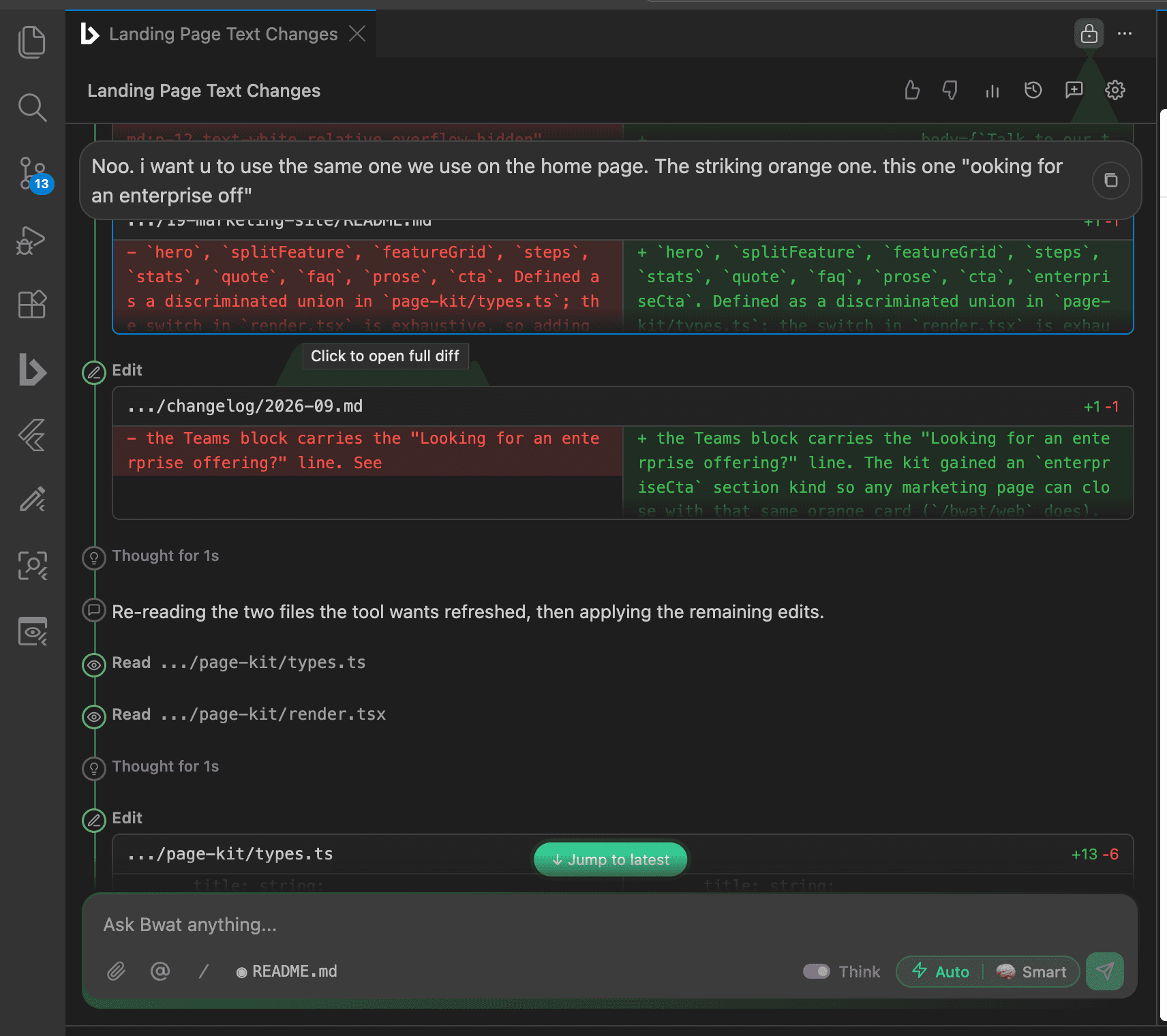Open the settings gear in the chat header

pos(1115,90)
